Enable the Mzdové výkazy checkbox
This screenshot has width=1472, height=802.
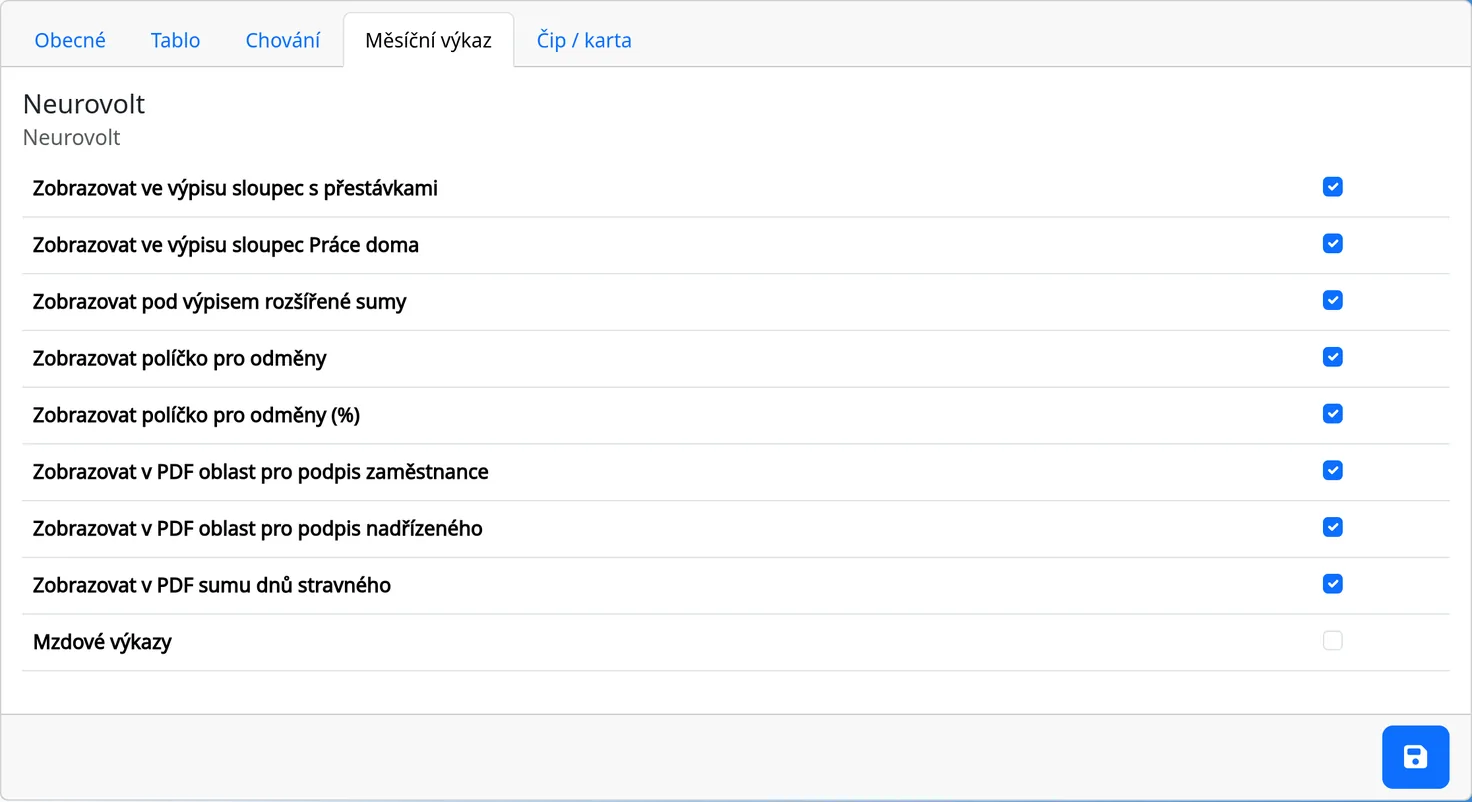tap(1332, 641)
